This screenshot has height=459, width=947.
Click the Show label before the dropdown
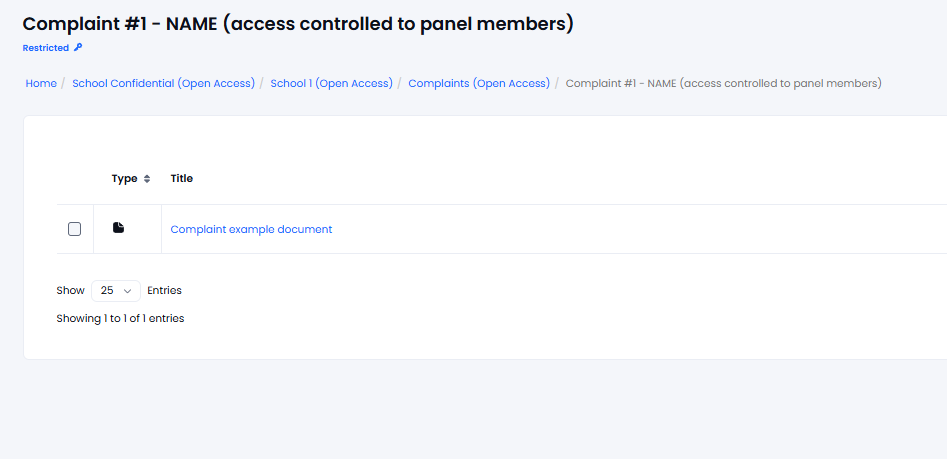(x=71, y=290)
